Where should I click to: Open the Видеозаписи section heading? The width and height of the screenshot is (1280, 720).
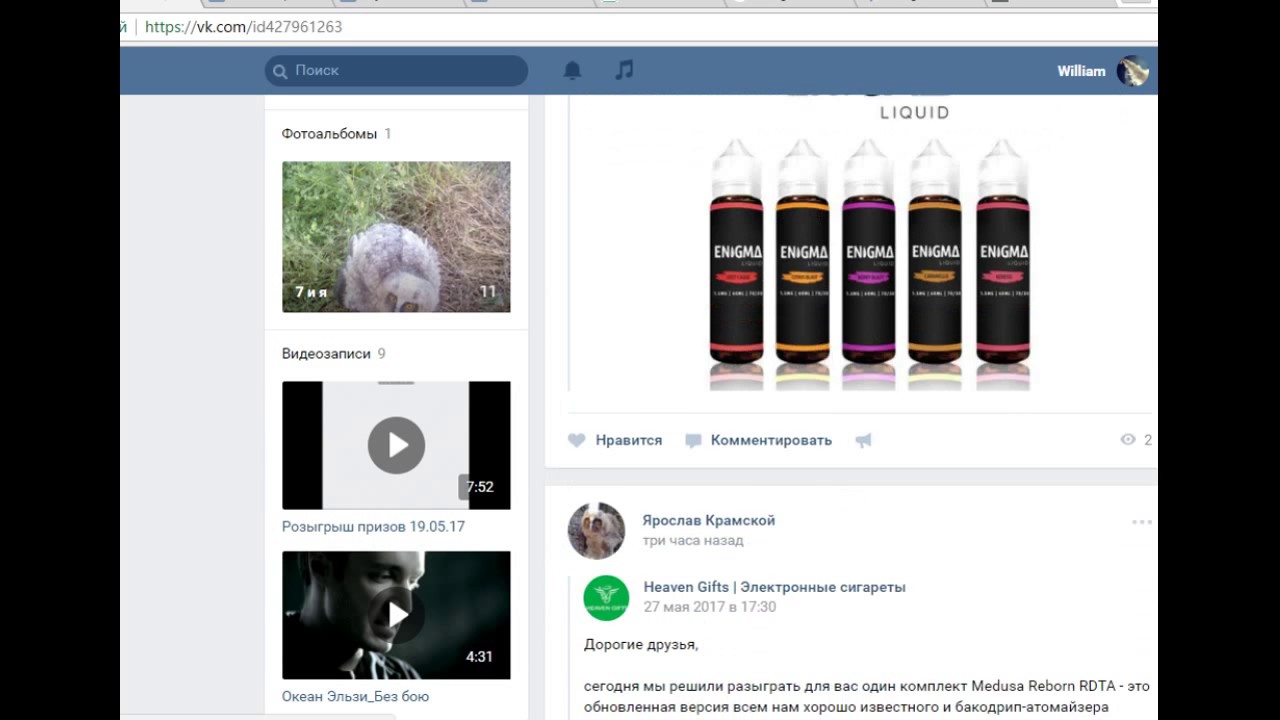(326, 354)
